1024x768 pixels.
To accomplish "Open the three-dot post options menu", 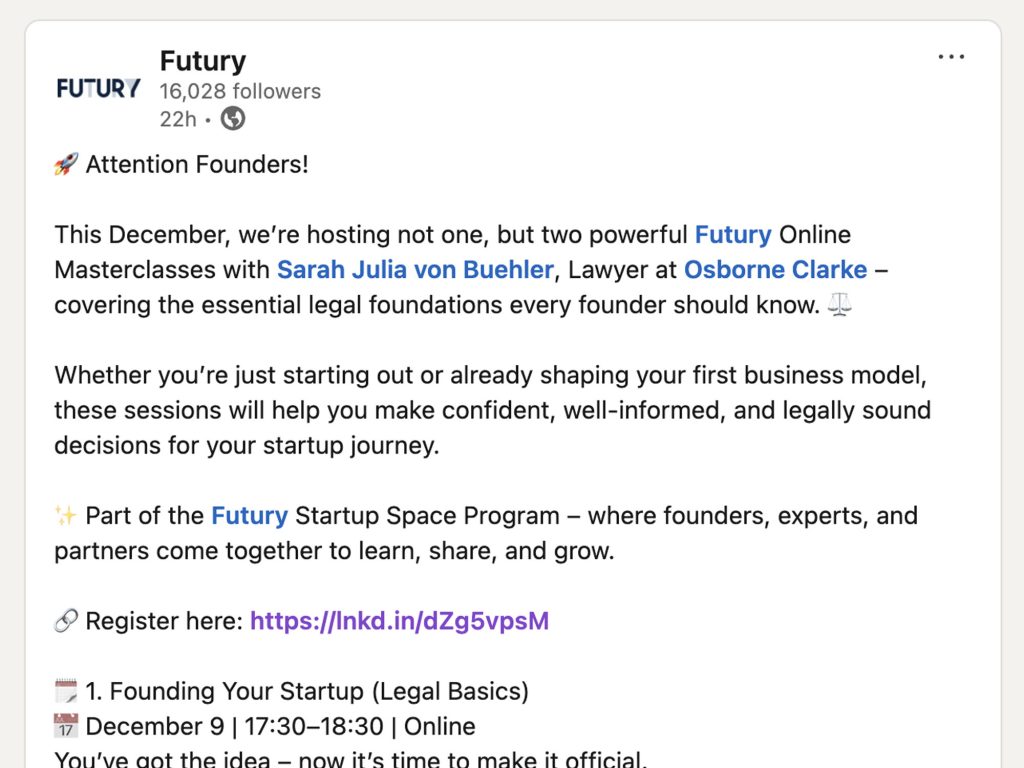I will point(950,57).
